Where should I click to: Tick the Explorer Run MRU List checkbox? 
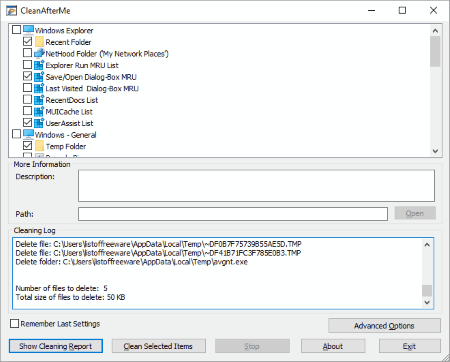coord(28,64)
